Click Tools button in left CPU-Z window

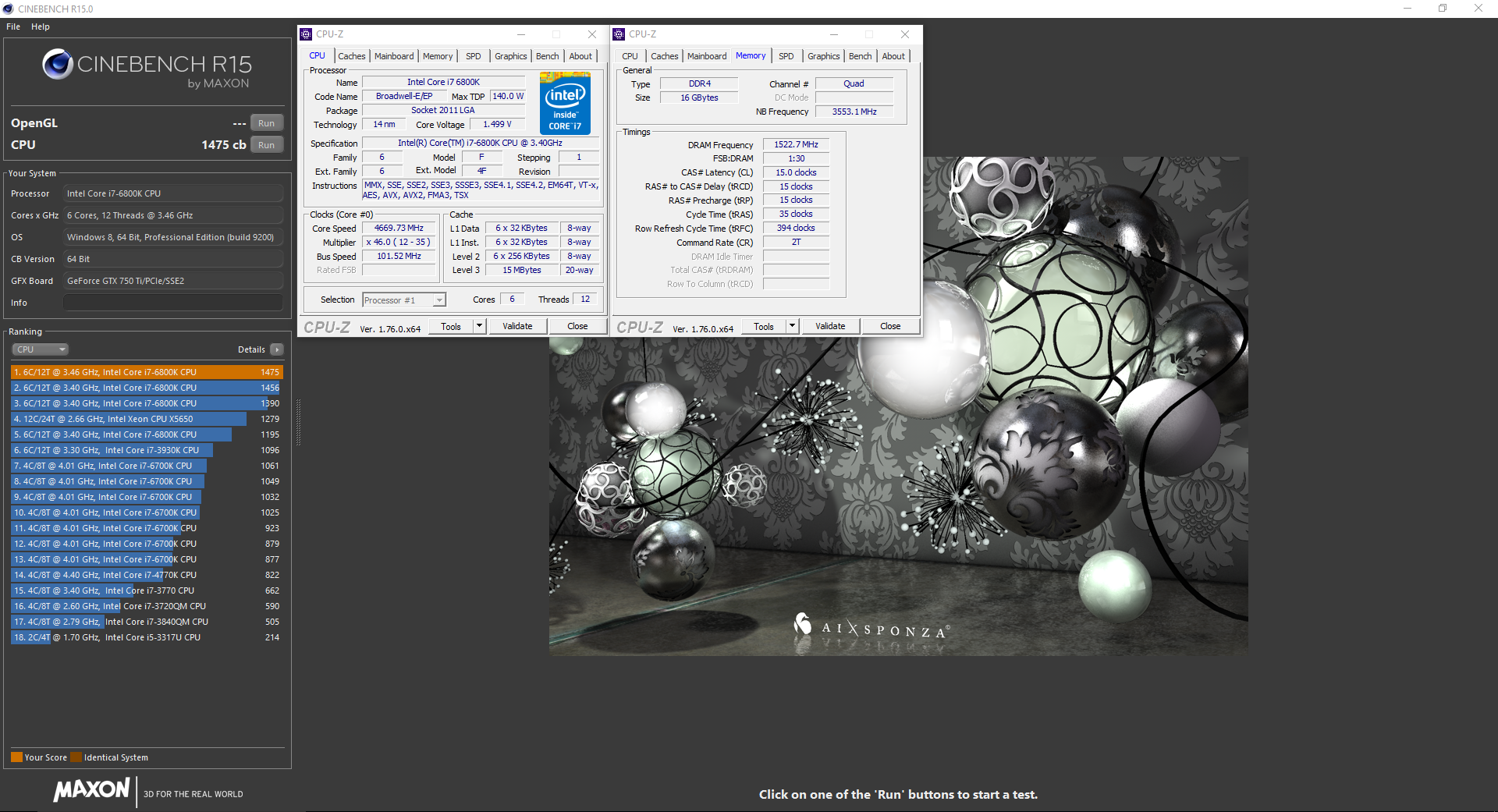451,326
